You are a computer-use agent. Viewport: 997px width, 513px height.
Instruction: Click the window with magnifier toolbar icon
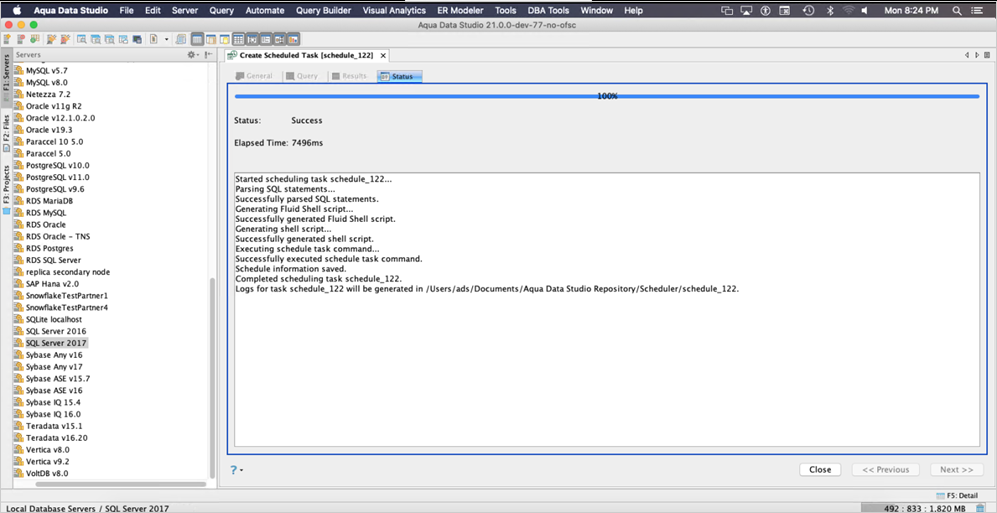[81, 39]
